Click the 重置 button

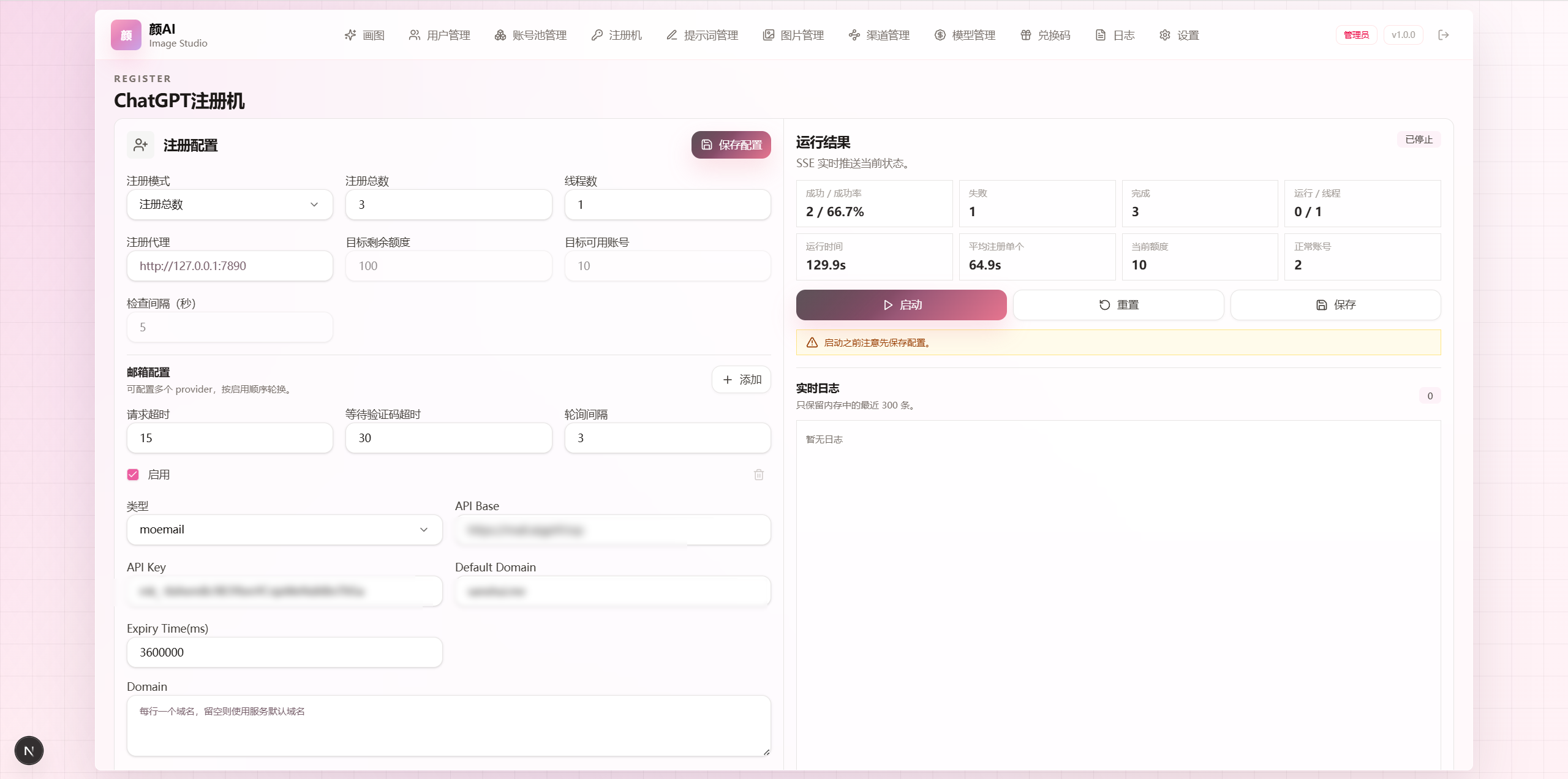pos(1118,305)
